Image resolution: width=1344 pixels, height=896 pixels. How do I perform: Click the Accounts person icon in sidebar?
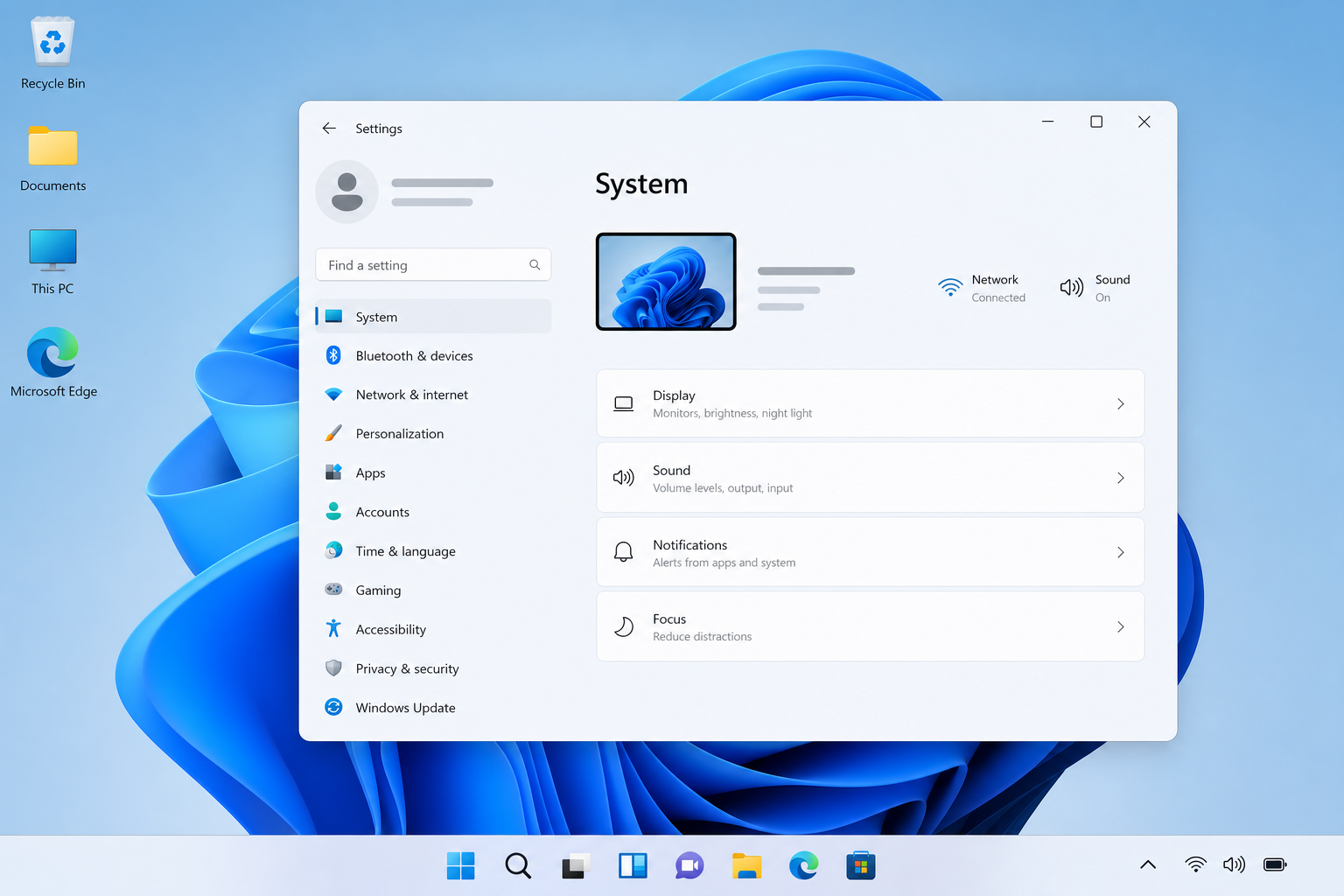point(333,511)
